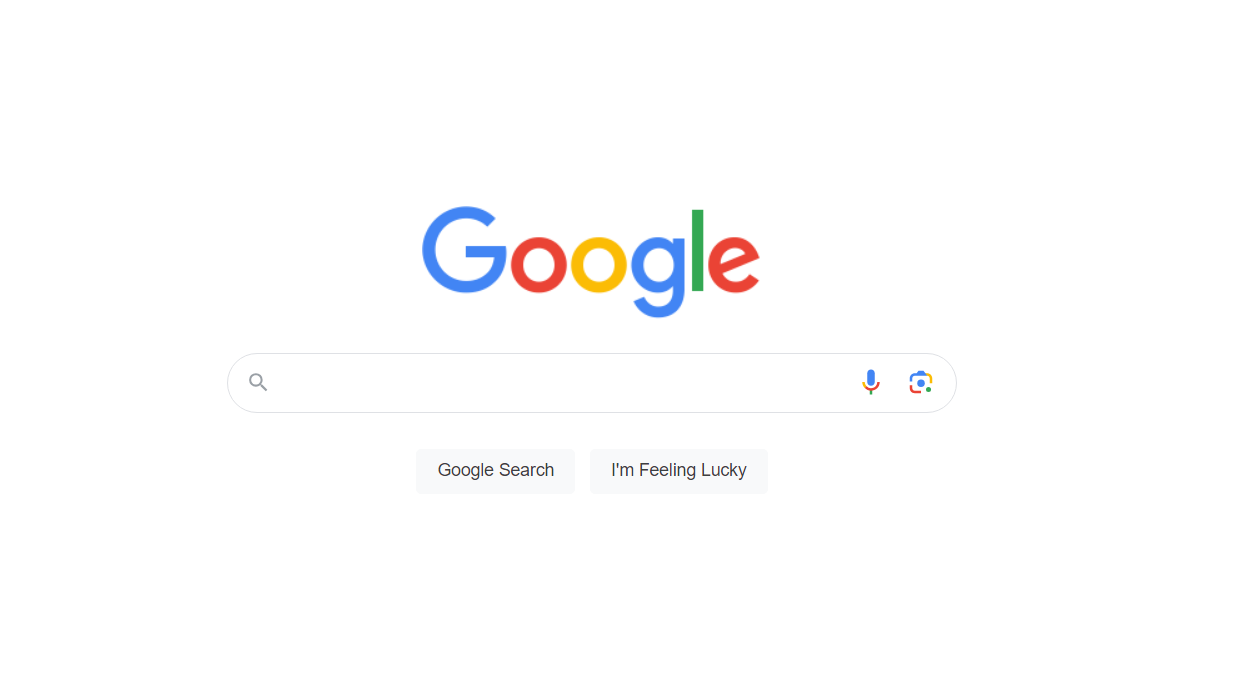
Task: Launch image search using the camera icon
Action: [x=921, y=382]
